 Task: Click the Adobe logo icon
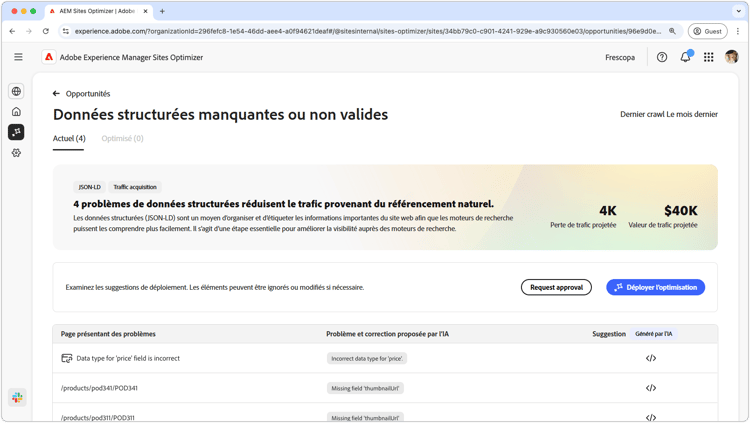tap(49, 57)
